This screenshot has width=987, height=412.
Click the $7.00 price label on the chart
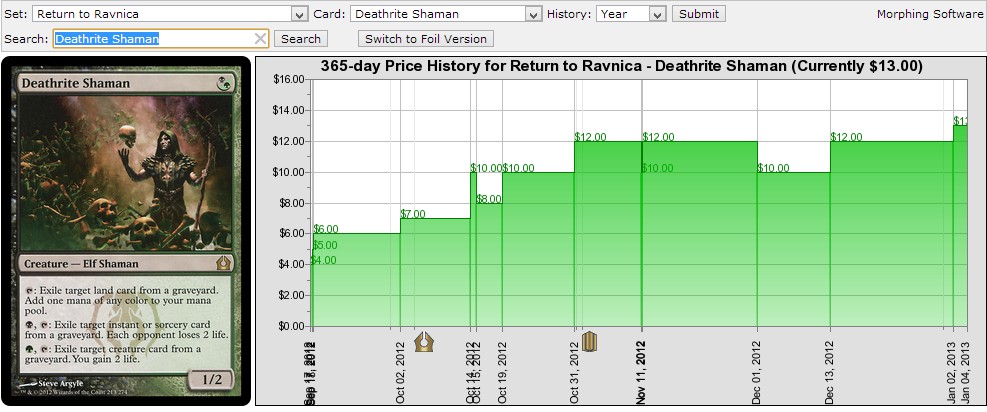(x=413, y=214)
